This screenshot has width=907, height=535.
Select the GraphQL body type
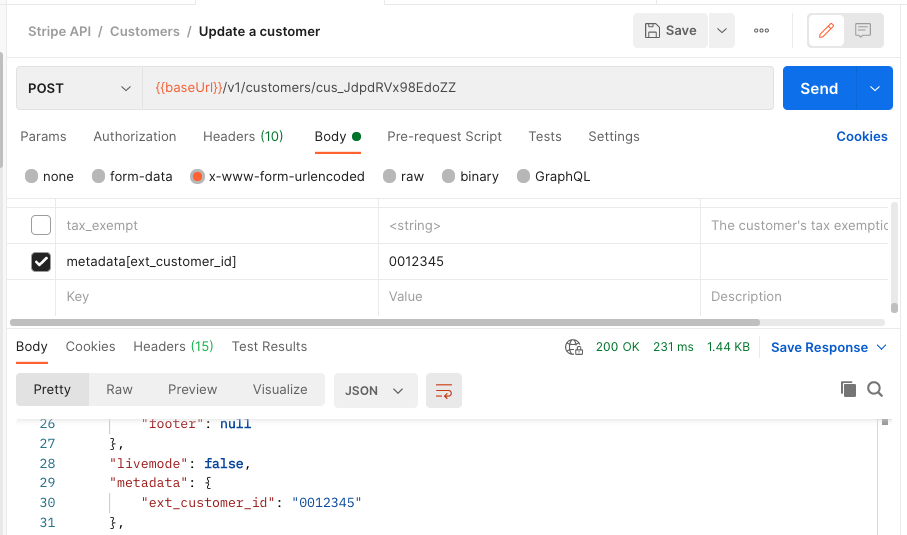click(x=523, y=176)
